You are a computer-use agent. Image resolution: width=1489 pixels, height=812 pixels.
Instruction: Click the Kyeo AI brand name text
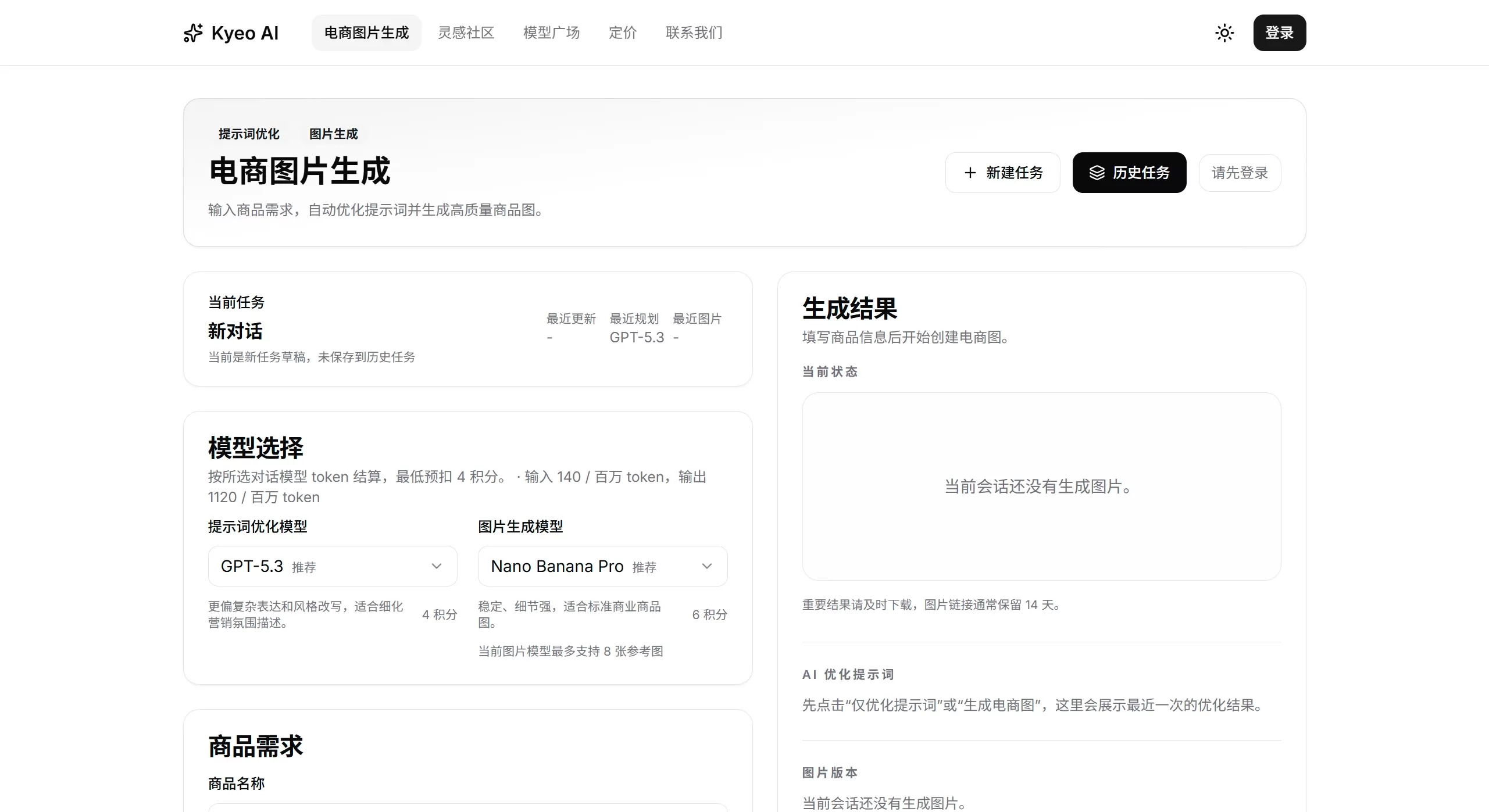click(245, 33)
